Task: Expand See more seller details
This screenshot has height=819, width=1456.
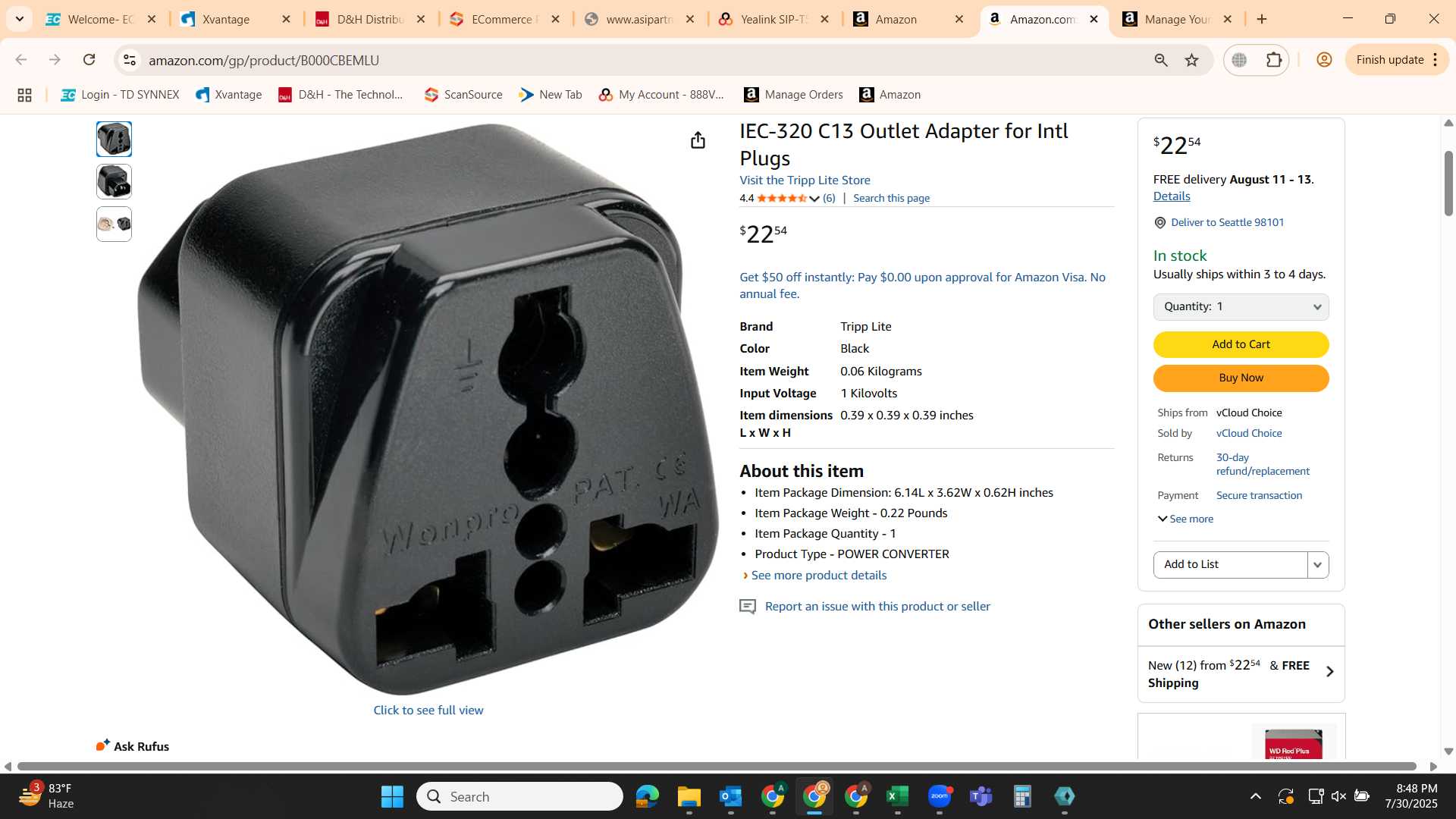Action: tap(1185, 519)
